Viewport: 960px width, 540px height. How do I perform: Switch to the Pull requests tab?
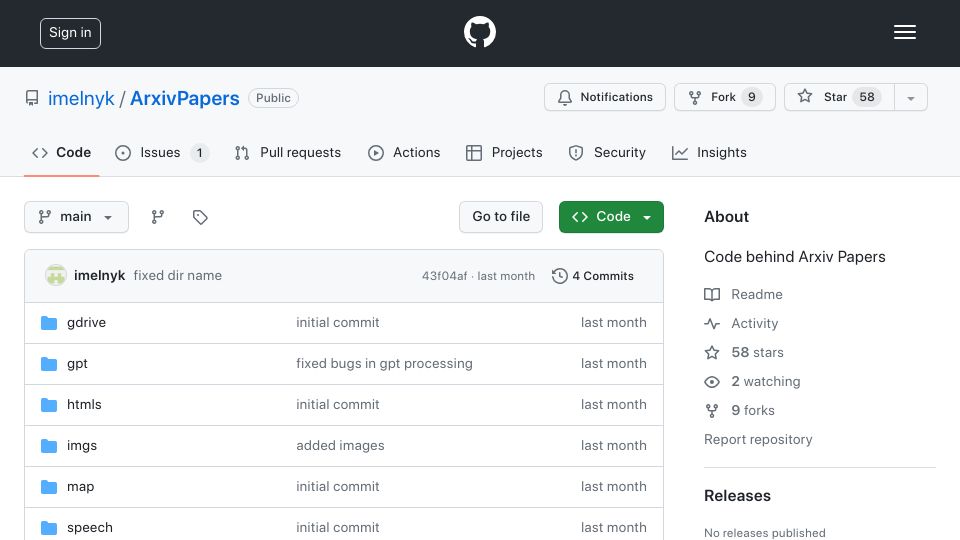[x=287, y=152]
